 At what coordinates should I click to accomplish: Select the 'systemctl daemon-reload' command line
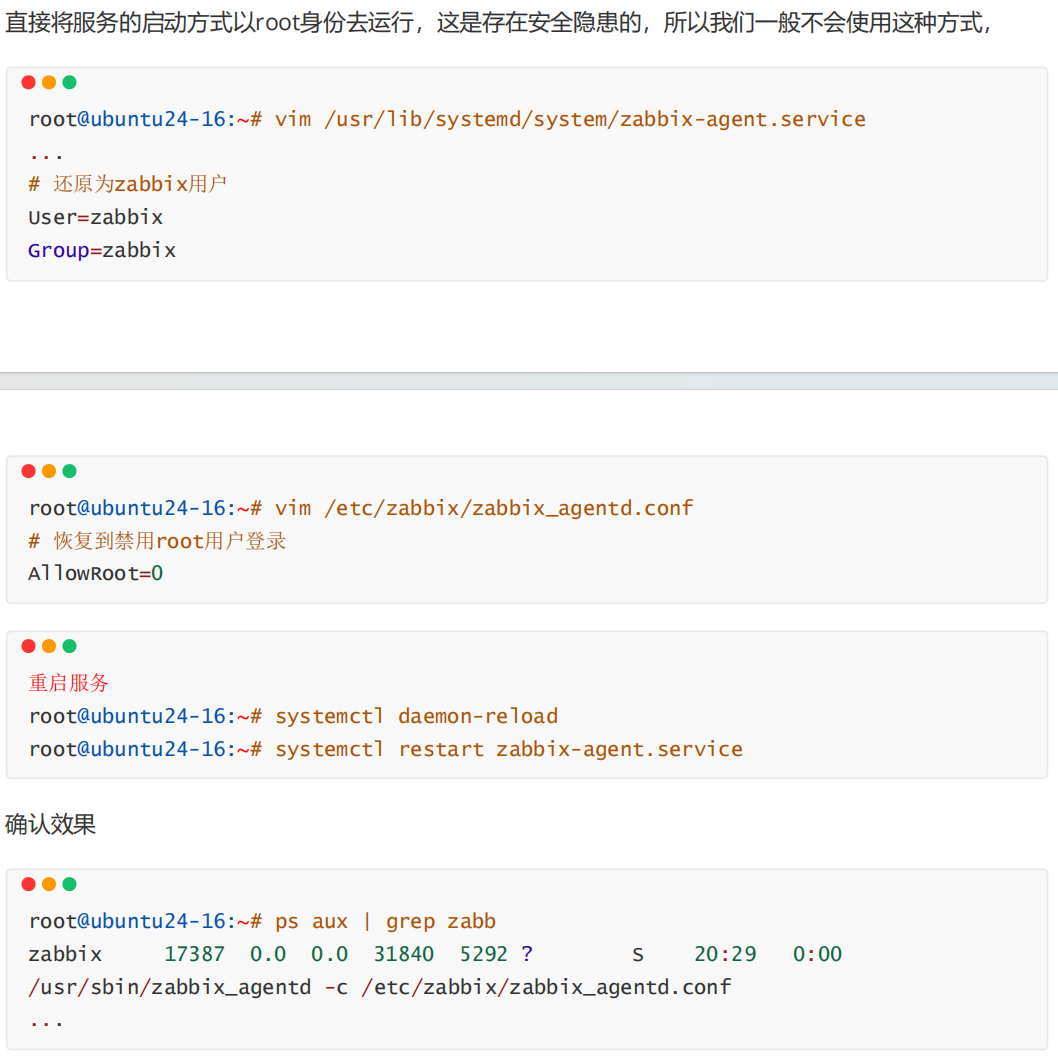293,716
